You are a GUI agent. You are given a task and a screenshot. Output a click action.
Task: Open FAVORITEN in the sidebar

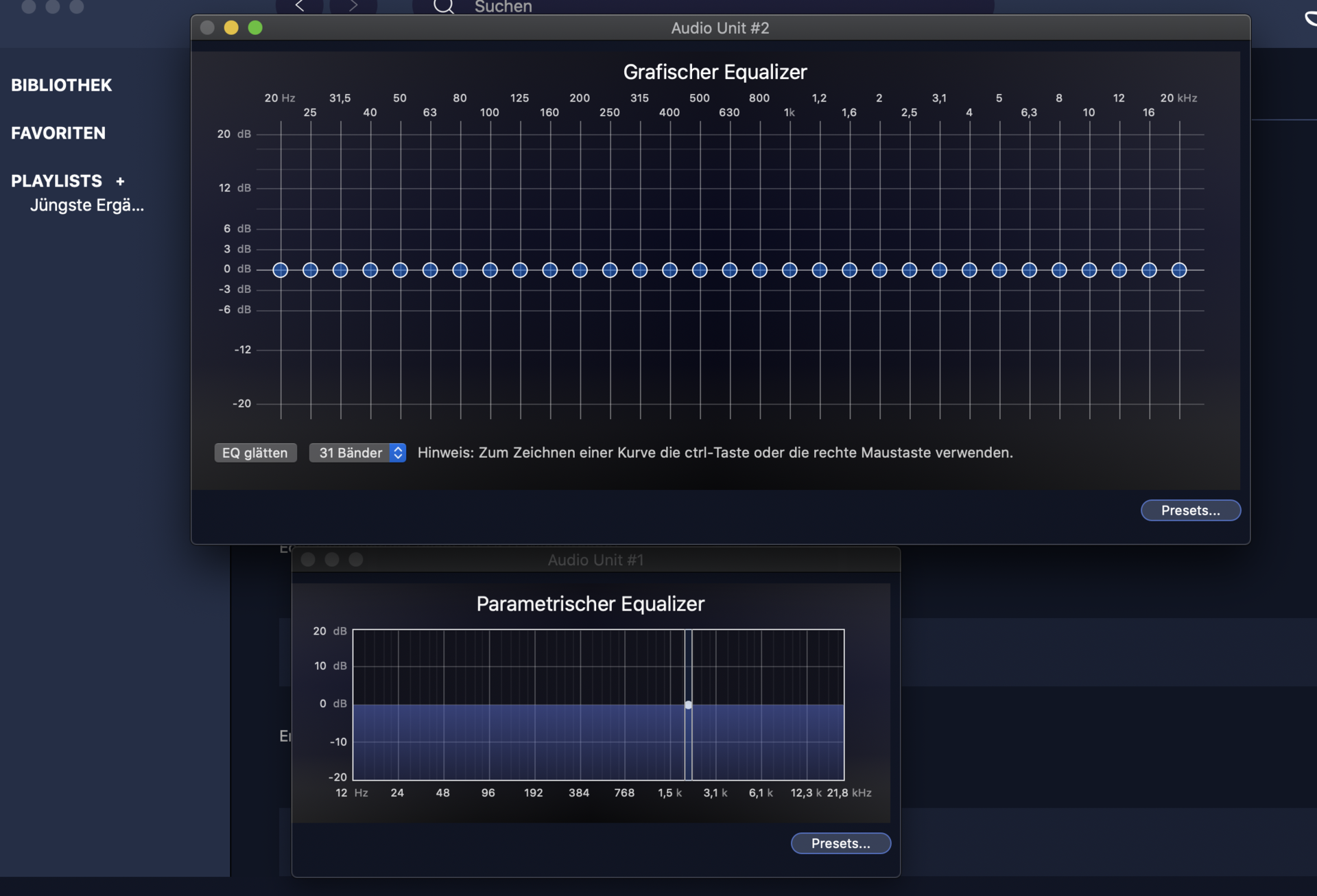(x=58, y=133)
